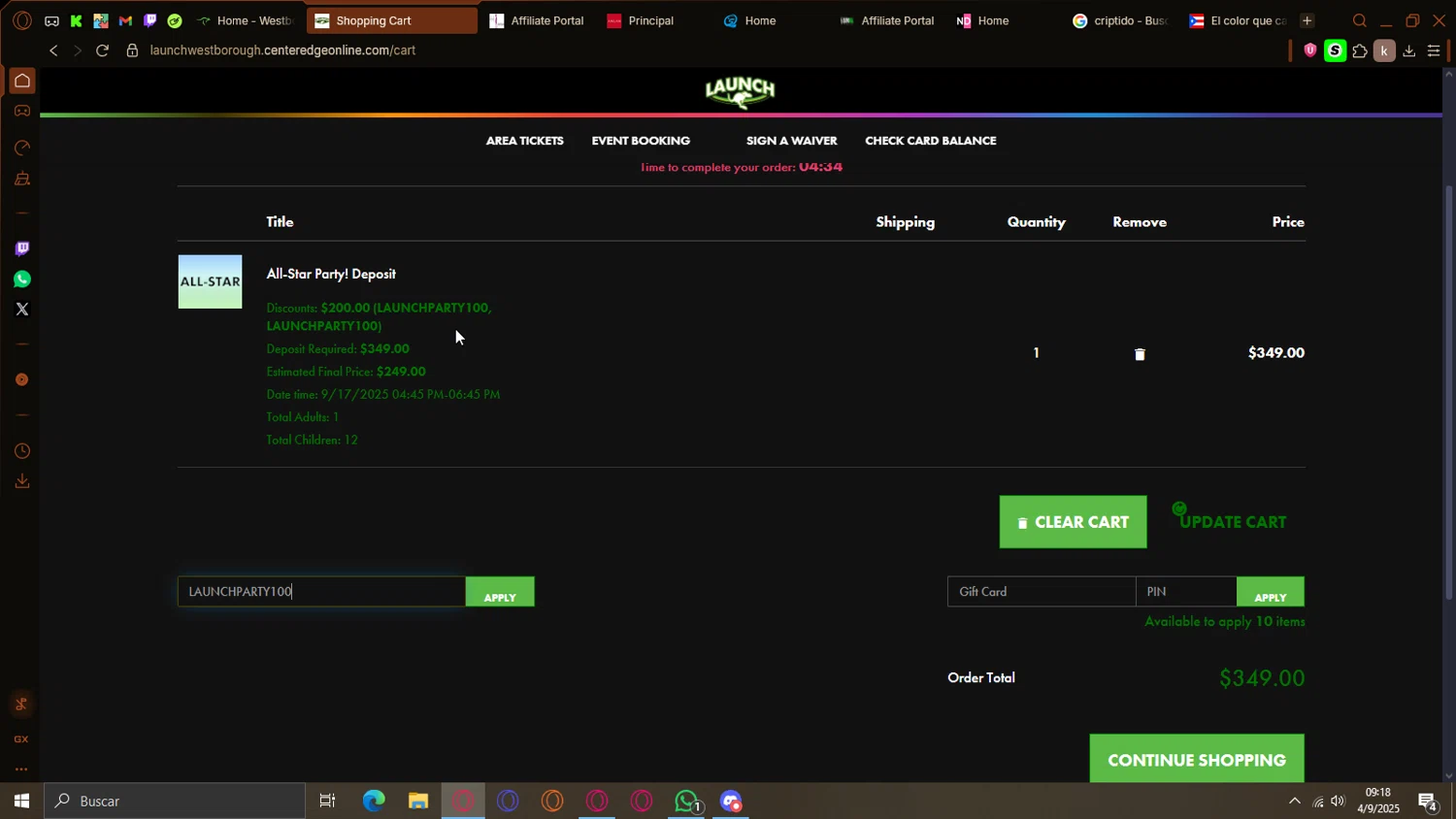Open the pinned VR goggles tab
Image resolution: width=1456 pixels, height=819 pixels.
click(51, 20)
